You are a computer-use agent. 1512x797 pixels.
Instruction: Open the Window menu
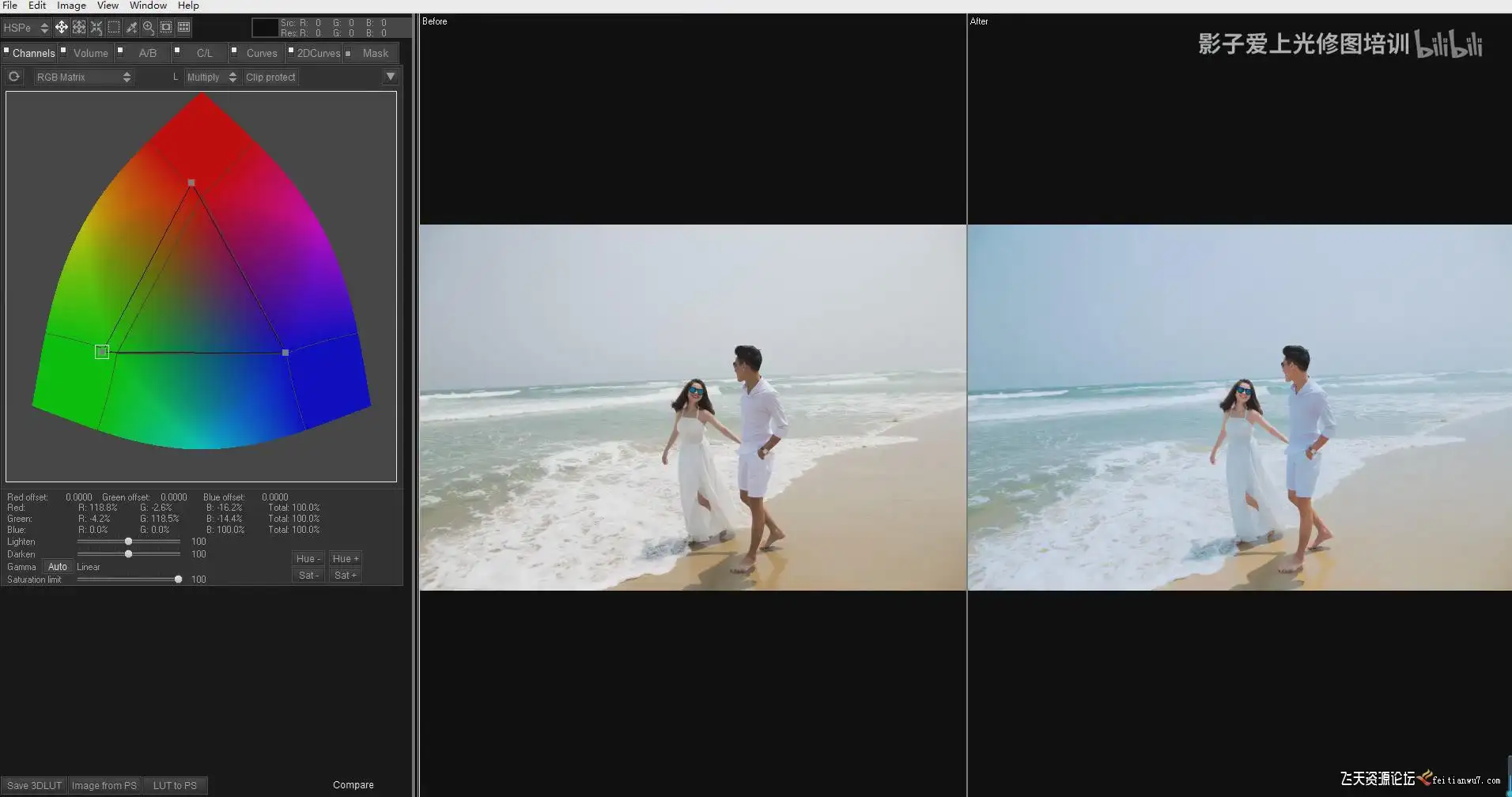(x=148, y=6)
